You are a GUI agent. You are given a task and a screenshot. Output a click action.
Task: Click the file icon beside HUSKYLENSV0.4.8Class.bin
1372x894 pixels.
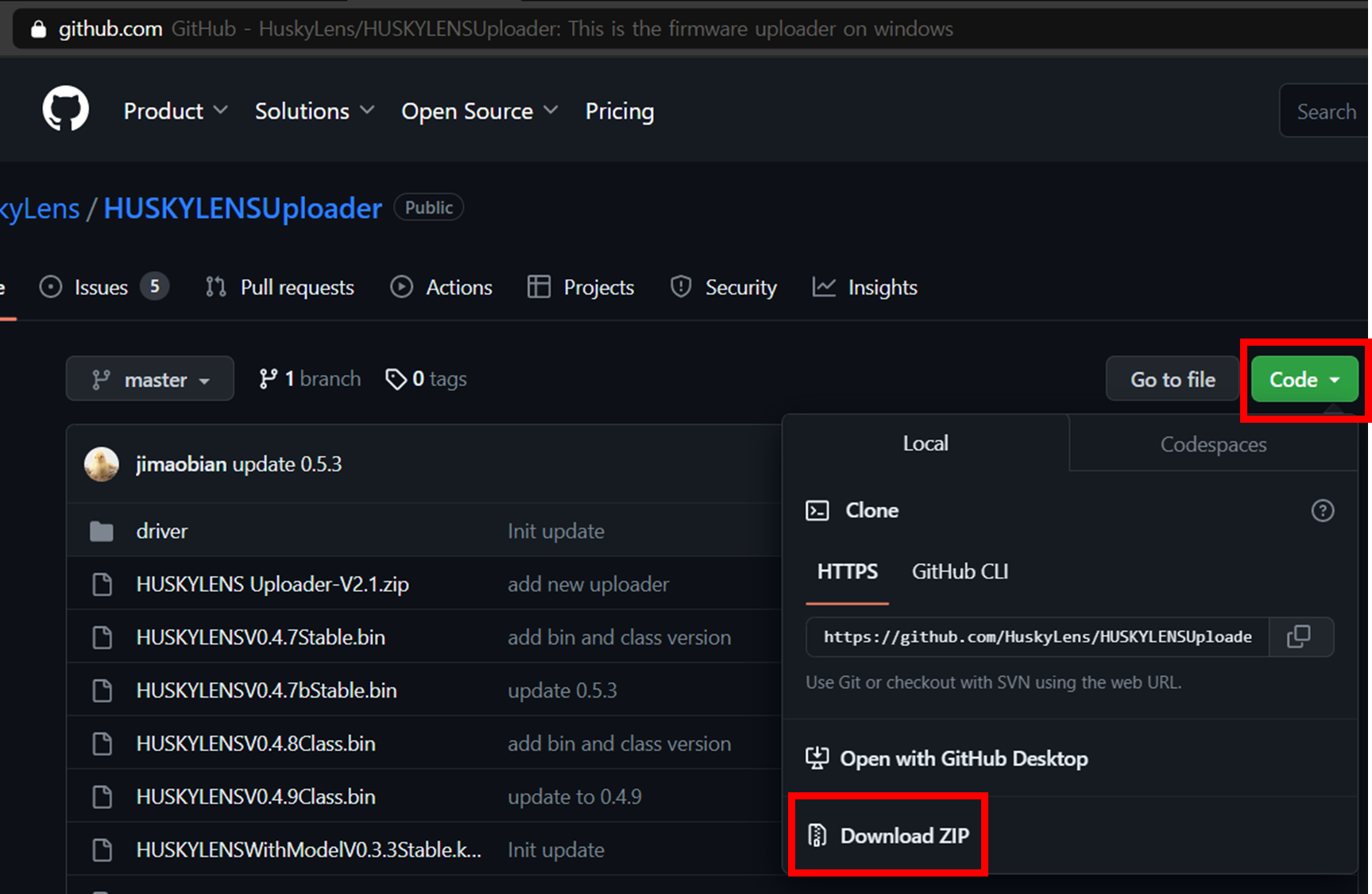pos(102,744)
